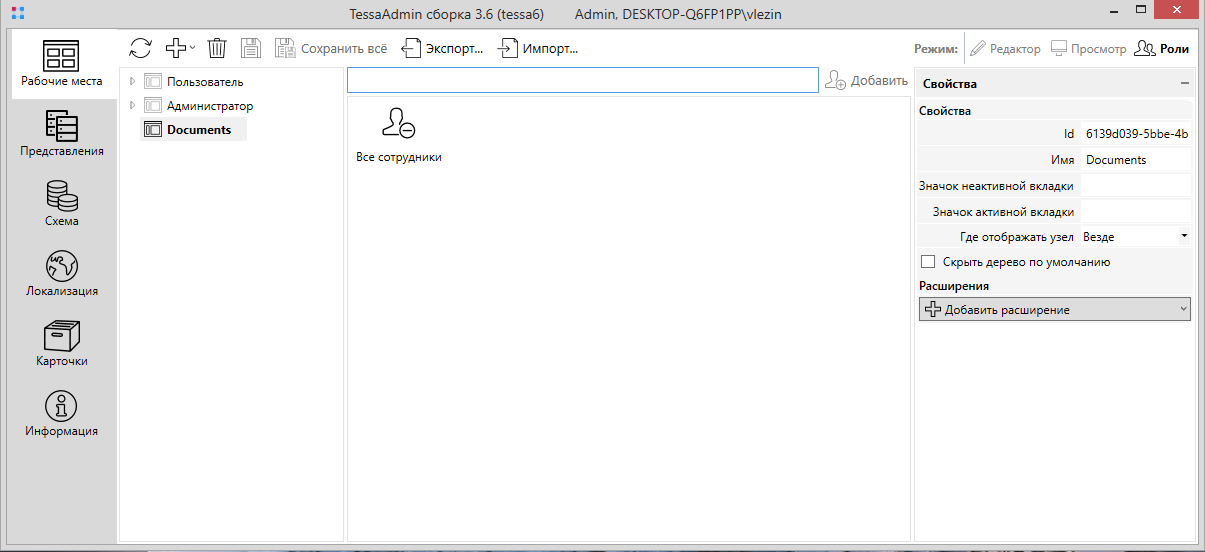Click the Импорт button

(538, 48)
